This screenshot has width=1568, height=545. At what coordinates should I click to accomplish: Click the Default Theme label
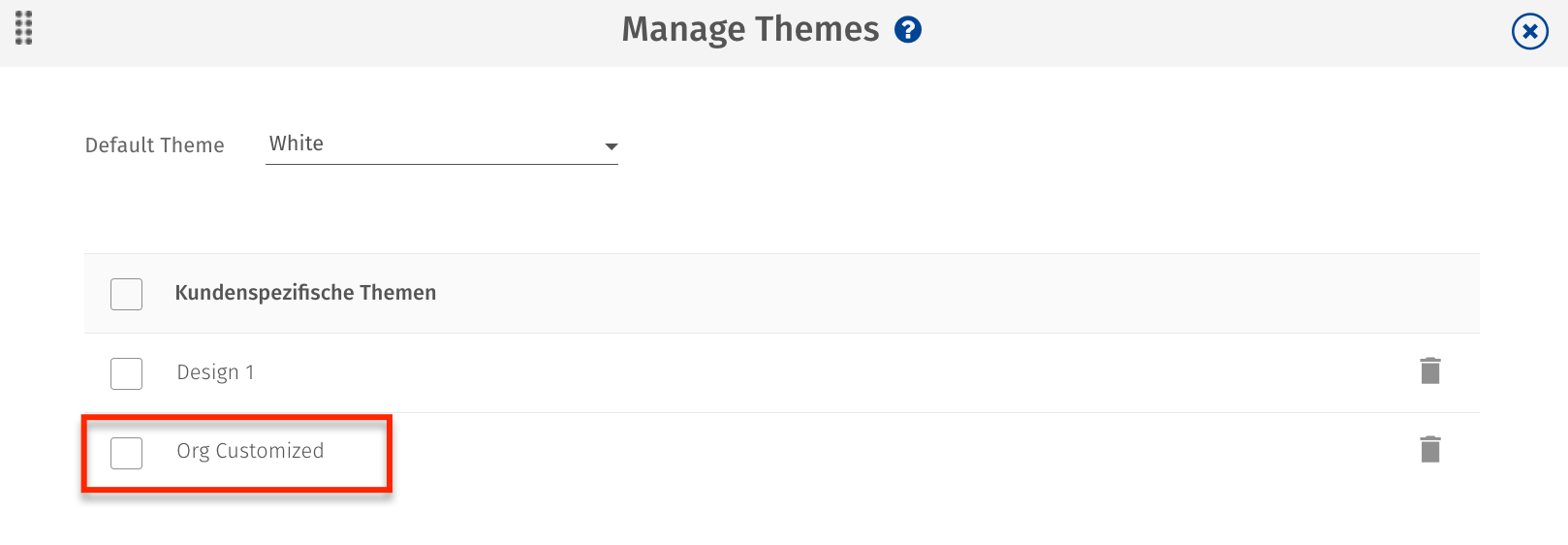pyautogui.click(x=154, y=145)
